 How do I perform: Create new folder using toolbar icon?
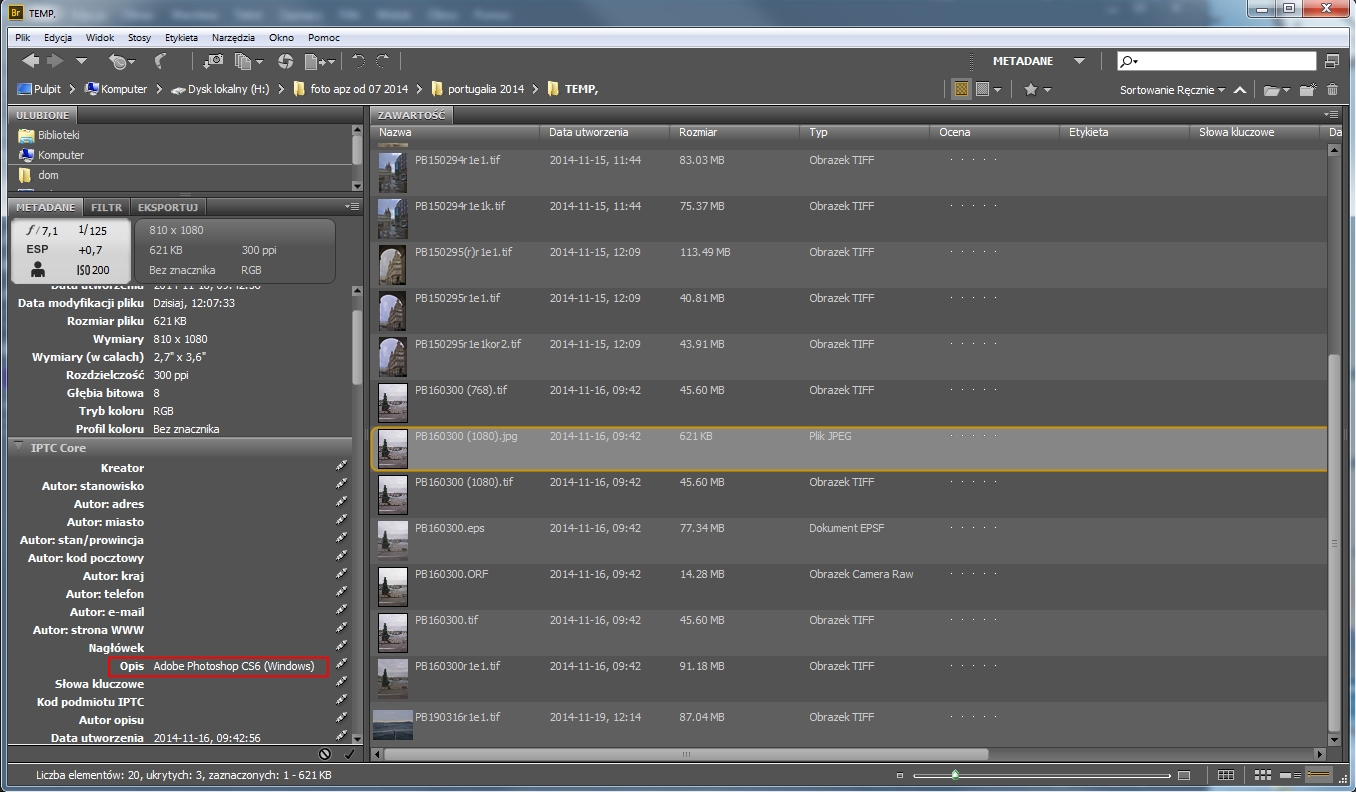point(1306,90)
